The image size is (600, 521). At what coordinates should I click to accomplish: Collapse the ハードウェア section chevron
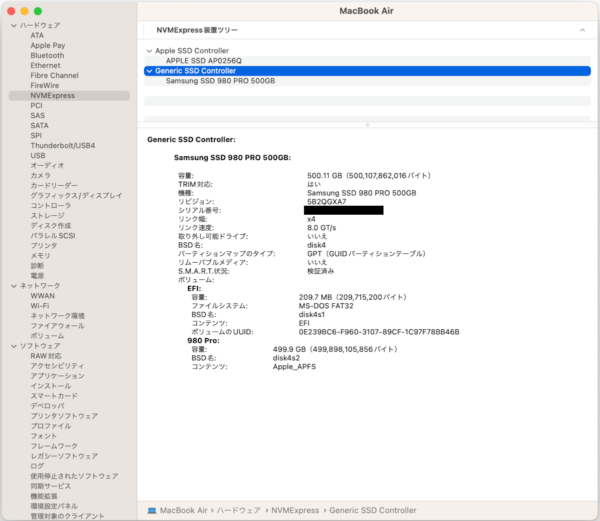14,26
